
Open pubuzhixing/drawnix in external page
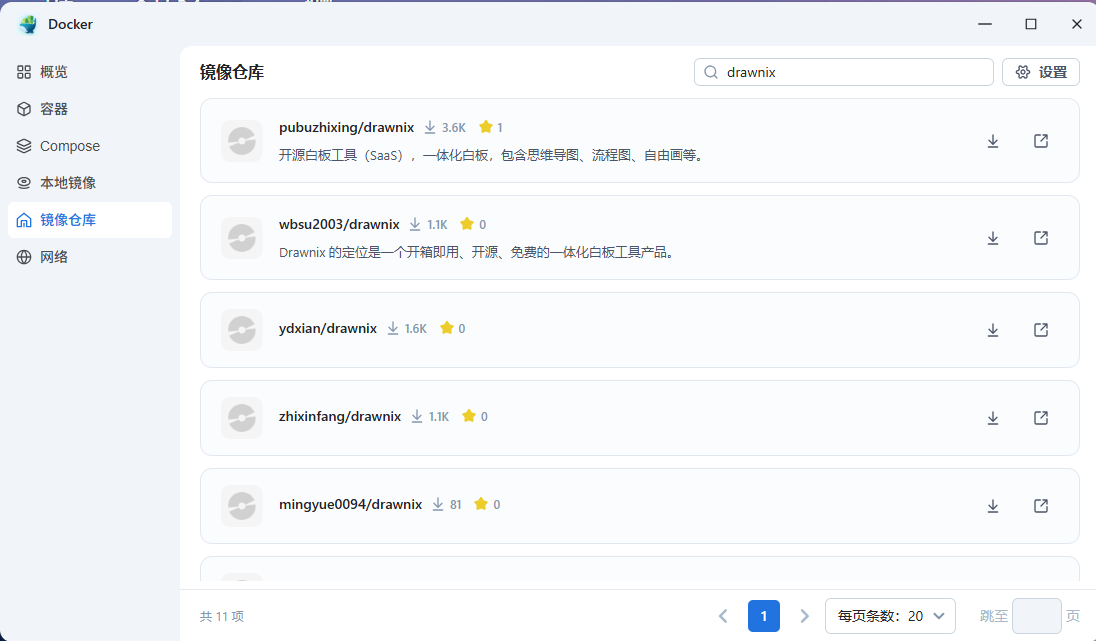pos(1041,141)
